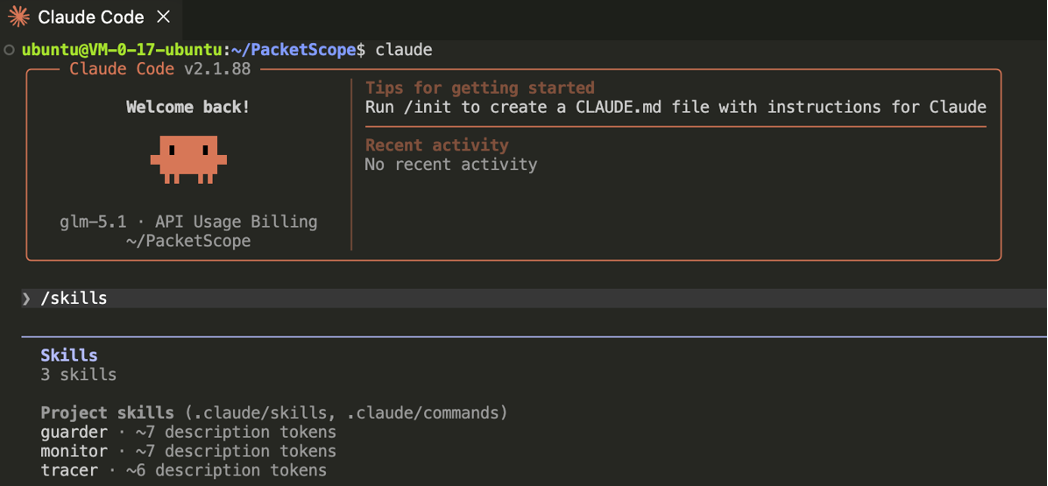Click the Skills heading
The image size is (1048, 486).
point(69,355)
